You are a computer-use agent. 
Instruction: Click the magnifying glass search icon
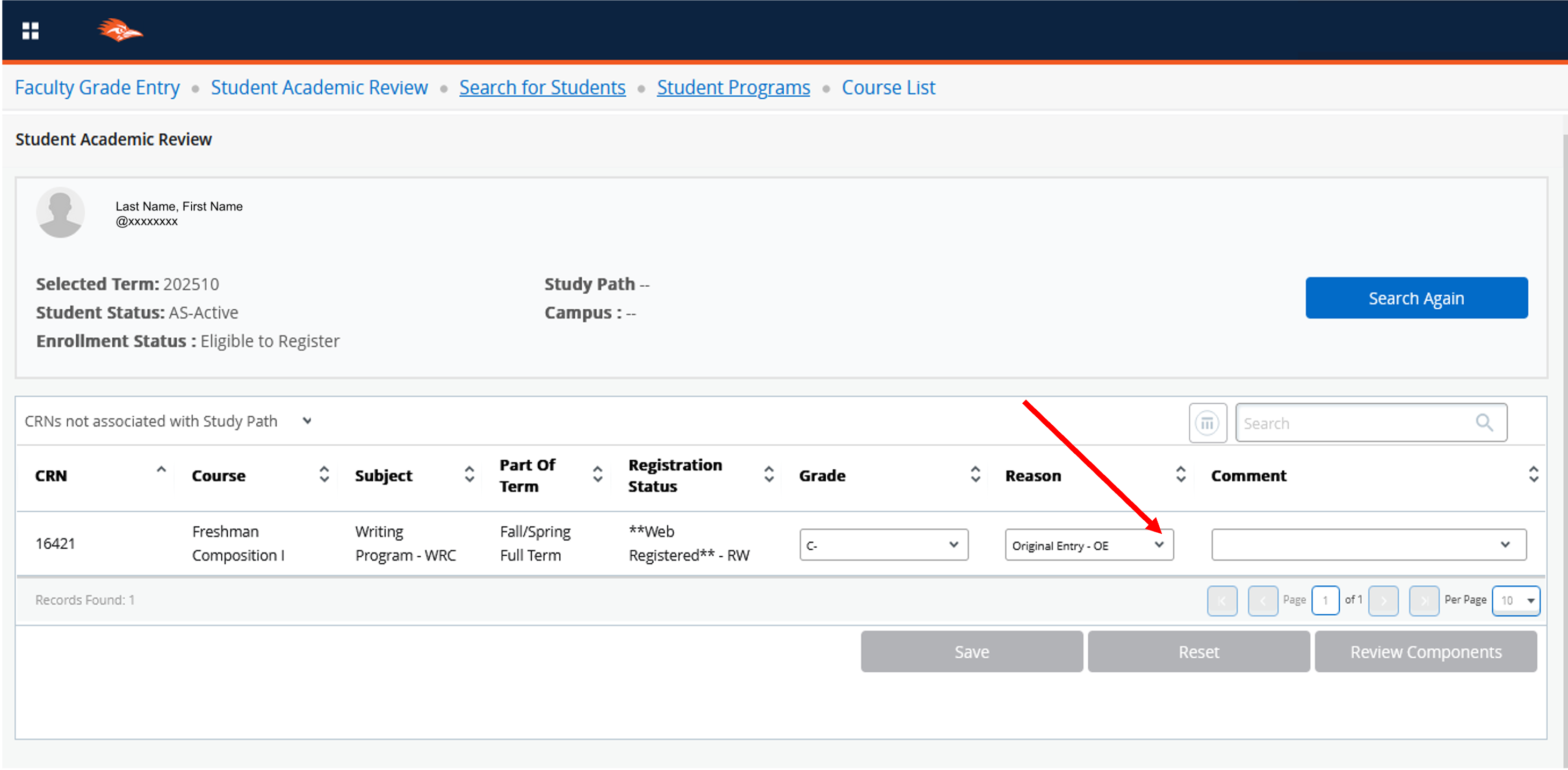1484,423
